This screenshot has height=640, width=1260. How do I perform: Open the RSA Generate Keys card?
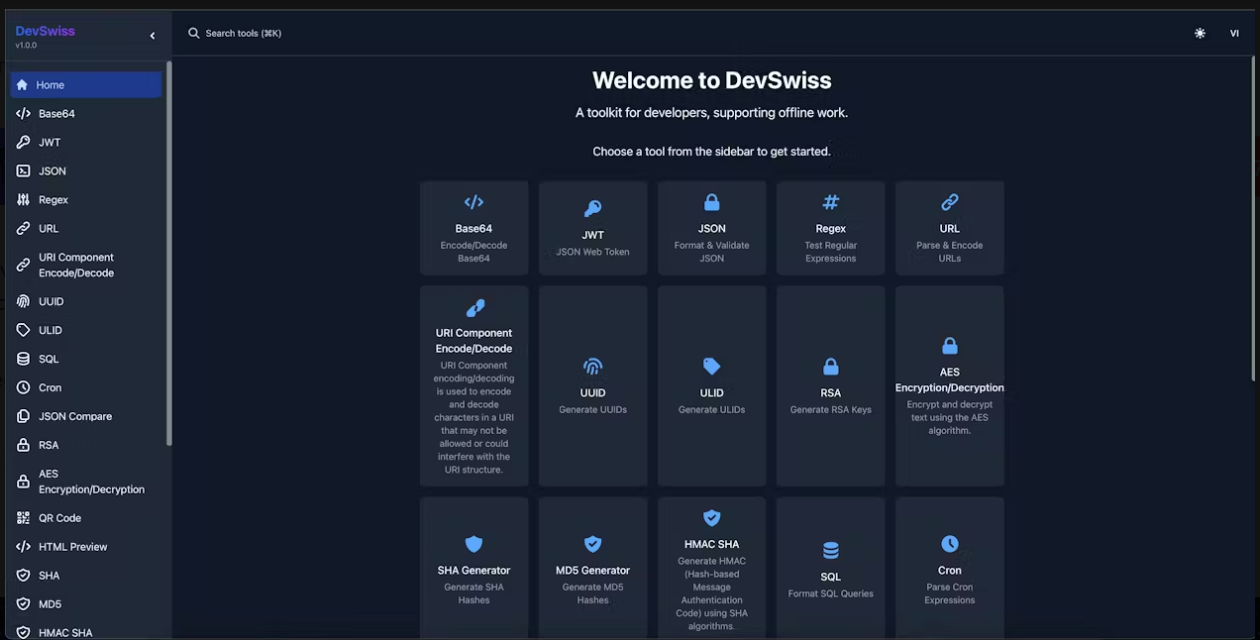pos(831,386)
